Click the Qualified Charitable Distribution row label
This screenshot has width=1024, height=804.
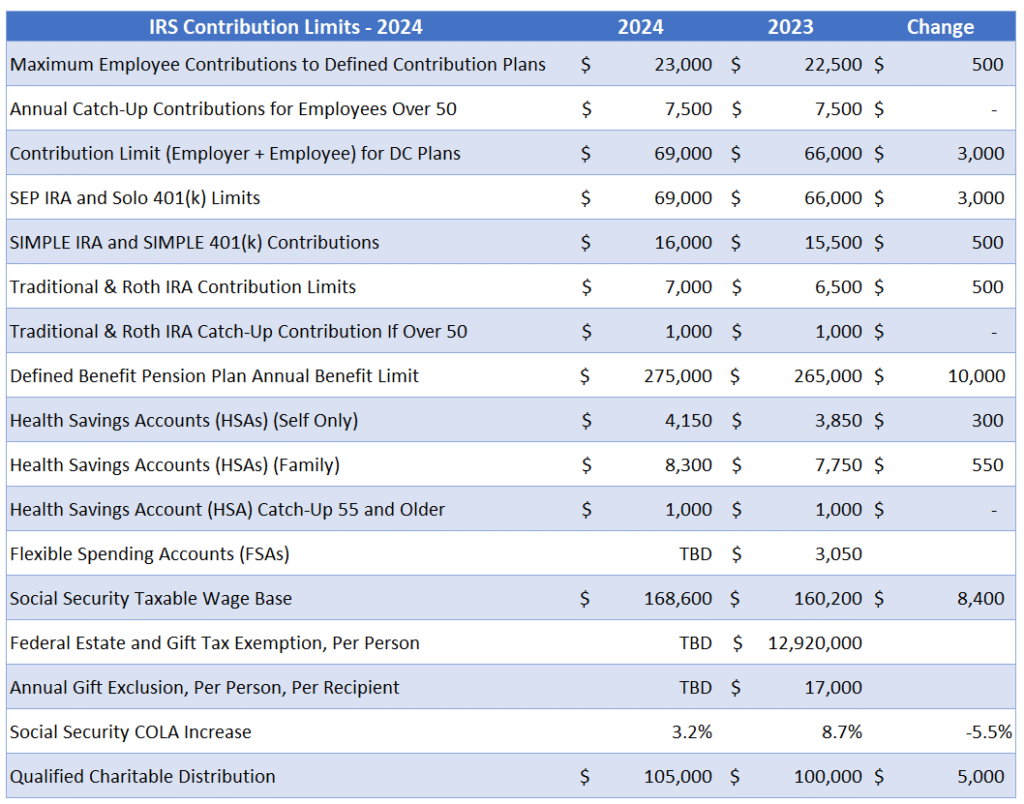coord(144,776)
